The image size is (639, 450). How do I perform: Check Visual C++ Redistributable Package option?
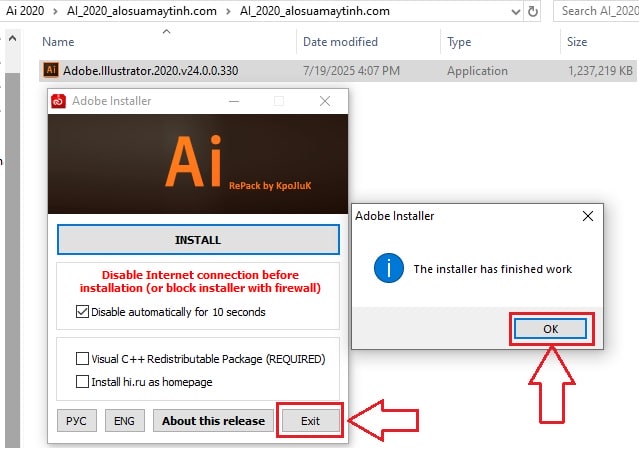point(82,359)
